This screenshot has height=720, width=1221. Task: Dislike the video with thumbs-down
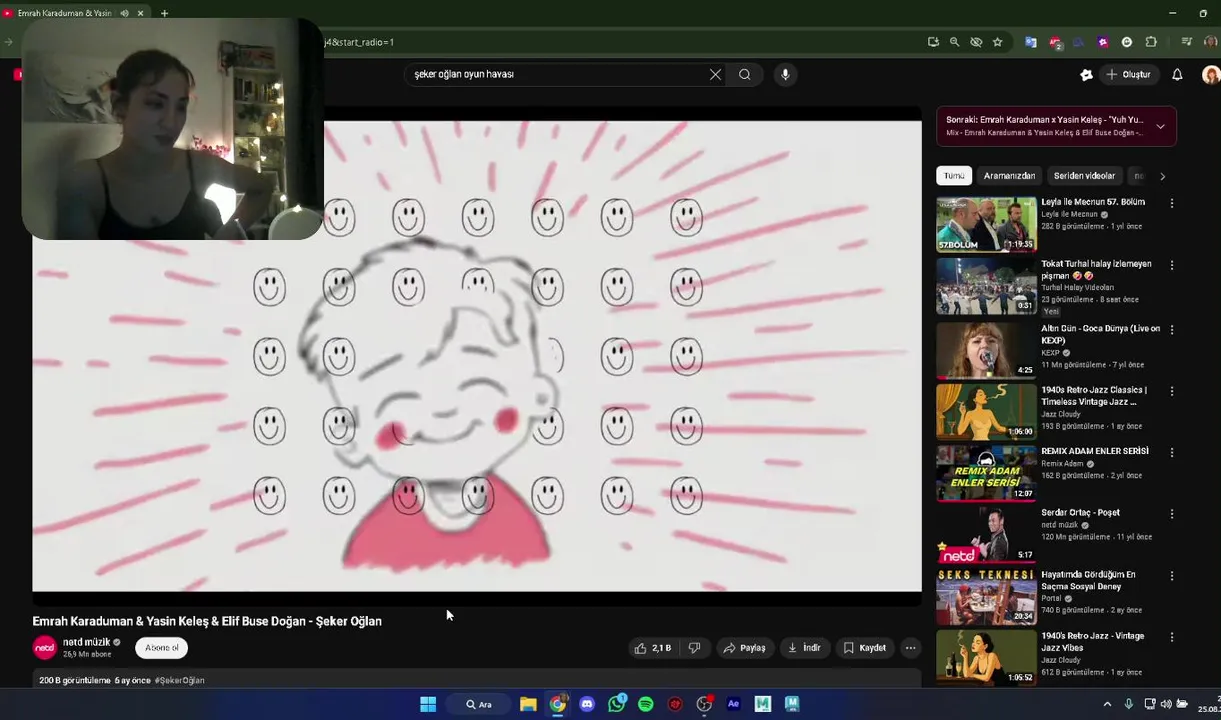[x=694, y=648]
